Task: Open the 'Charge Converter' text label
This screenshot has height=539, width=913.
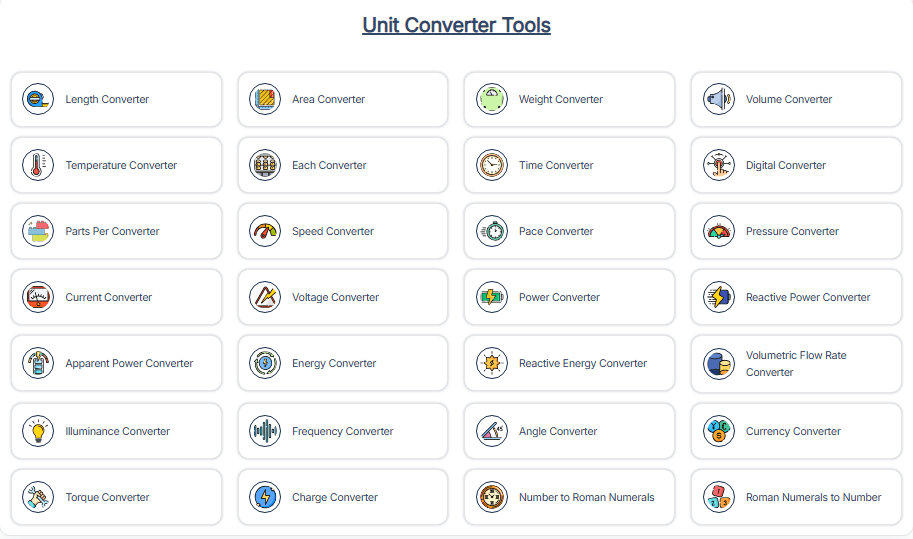Action: tap(335, 498)
